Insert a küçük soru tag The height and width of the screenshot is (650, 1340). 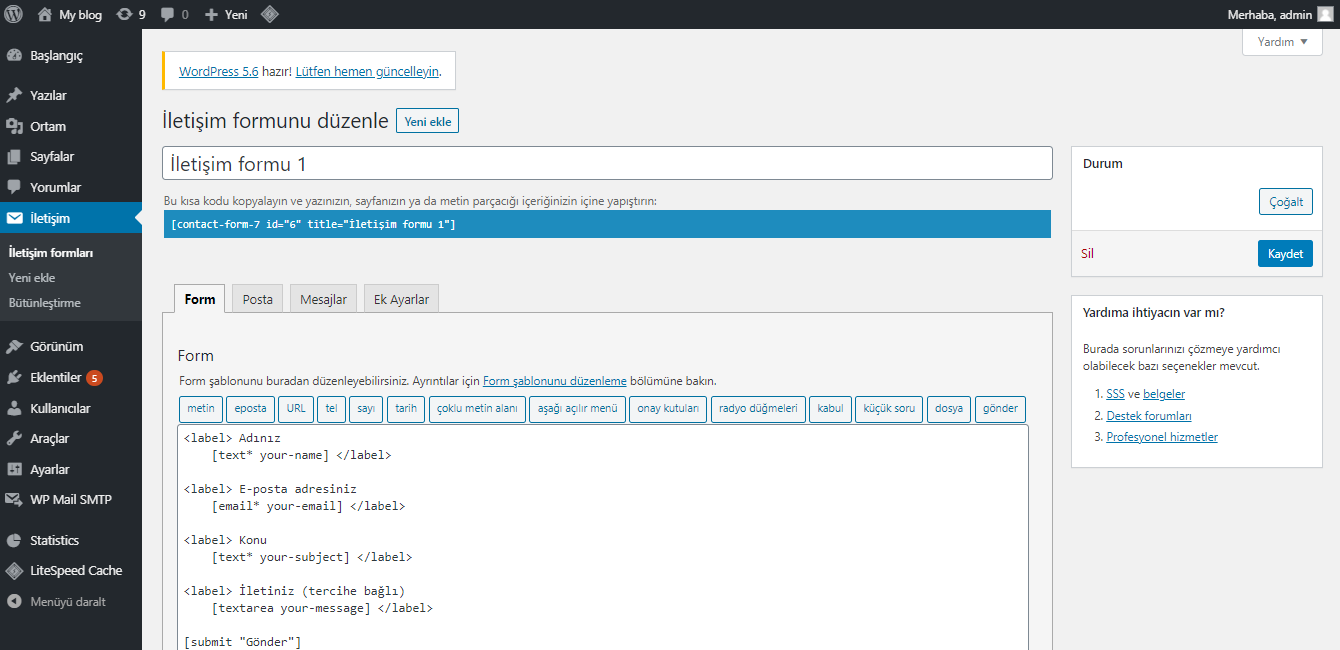tap(889, 409)
